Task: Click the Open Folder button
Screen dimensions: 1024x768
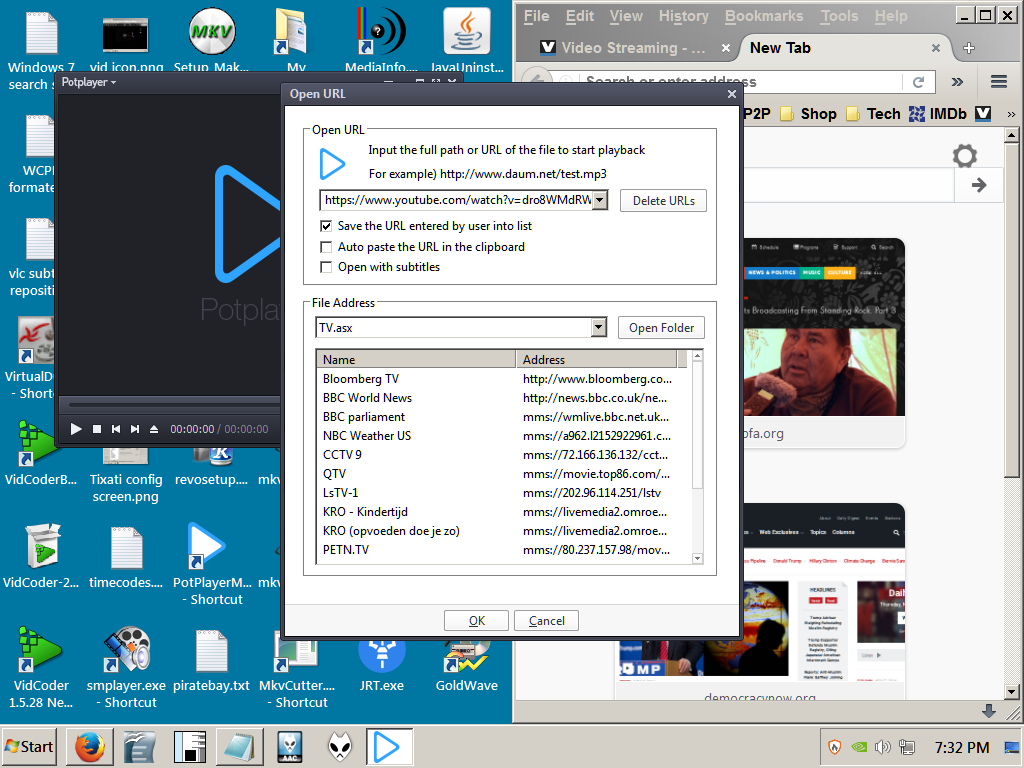Action: tap(661, 328)
